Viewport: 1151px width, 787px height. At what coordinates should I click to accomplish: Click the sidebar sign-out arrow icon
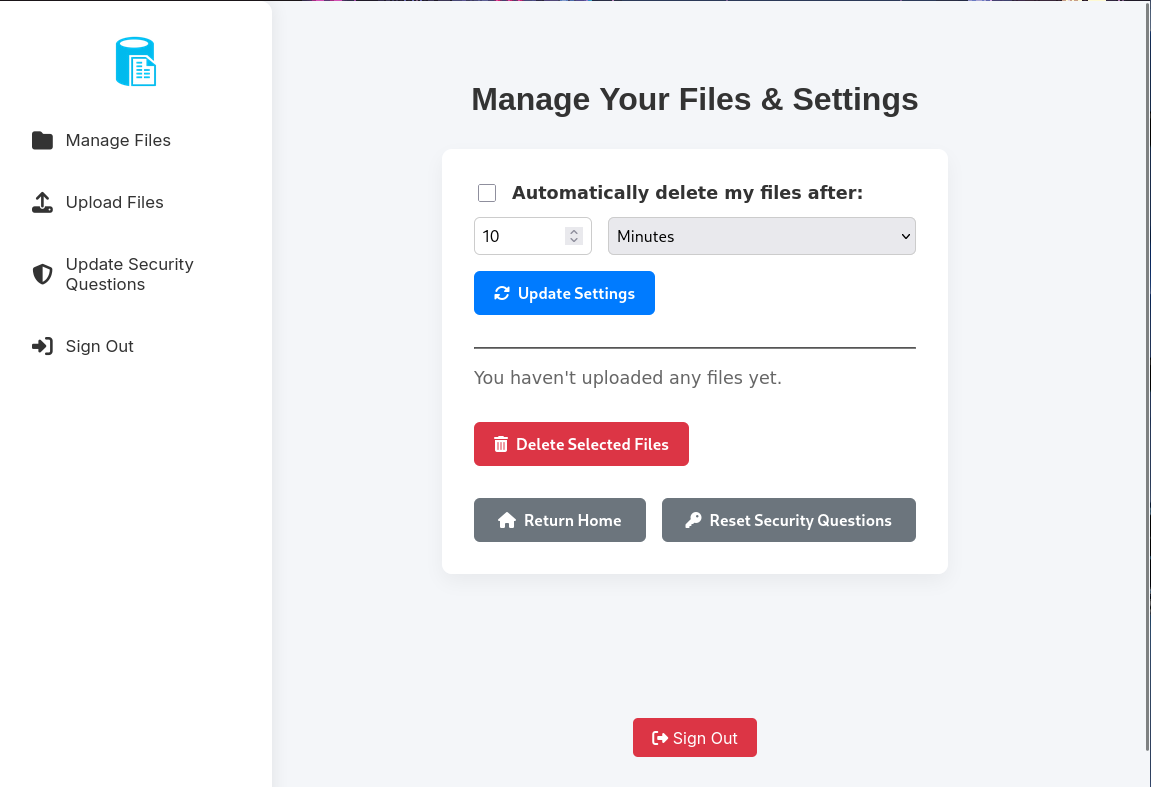(x=42, y=347)
